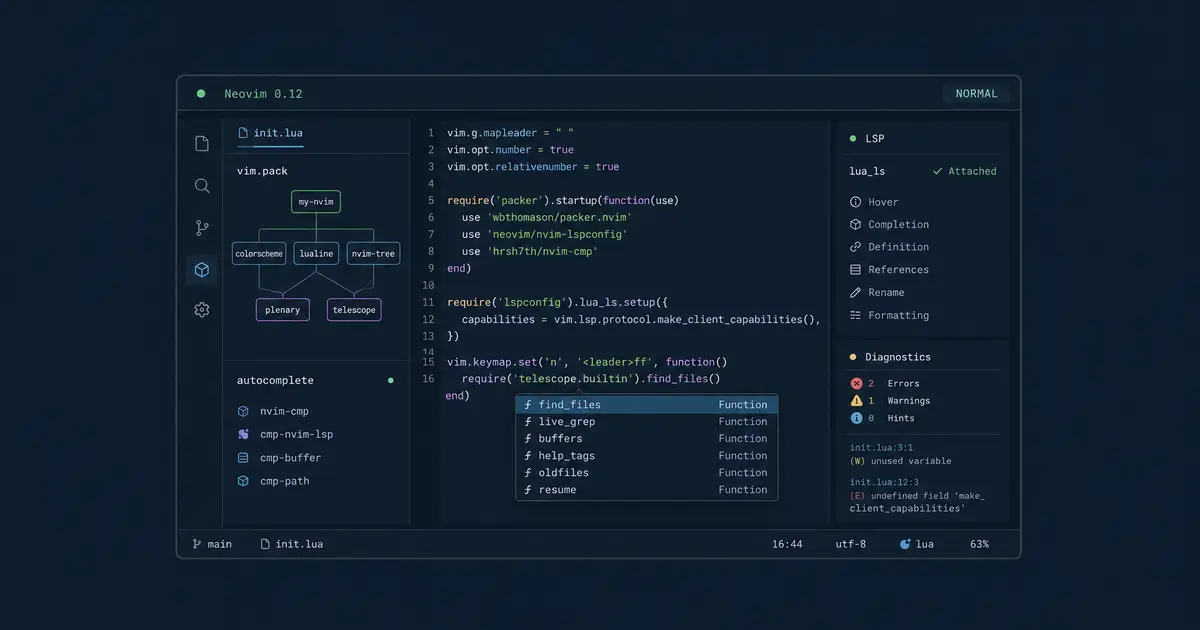Select the colorscheme graph node
This screenshot has height=630, width=1200.
(x=259, y=254)
